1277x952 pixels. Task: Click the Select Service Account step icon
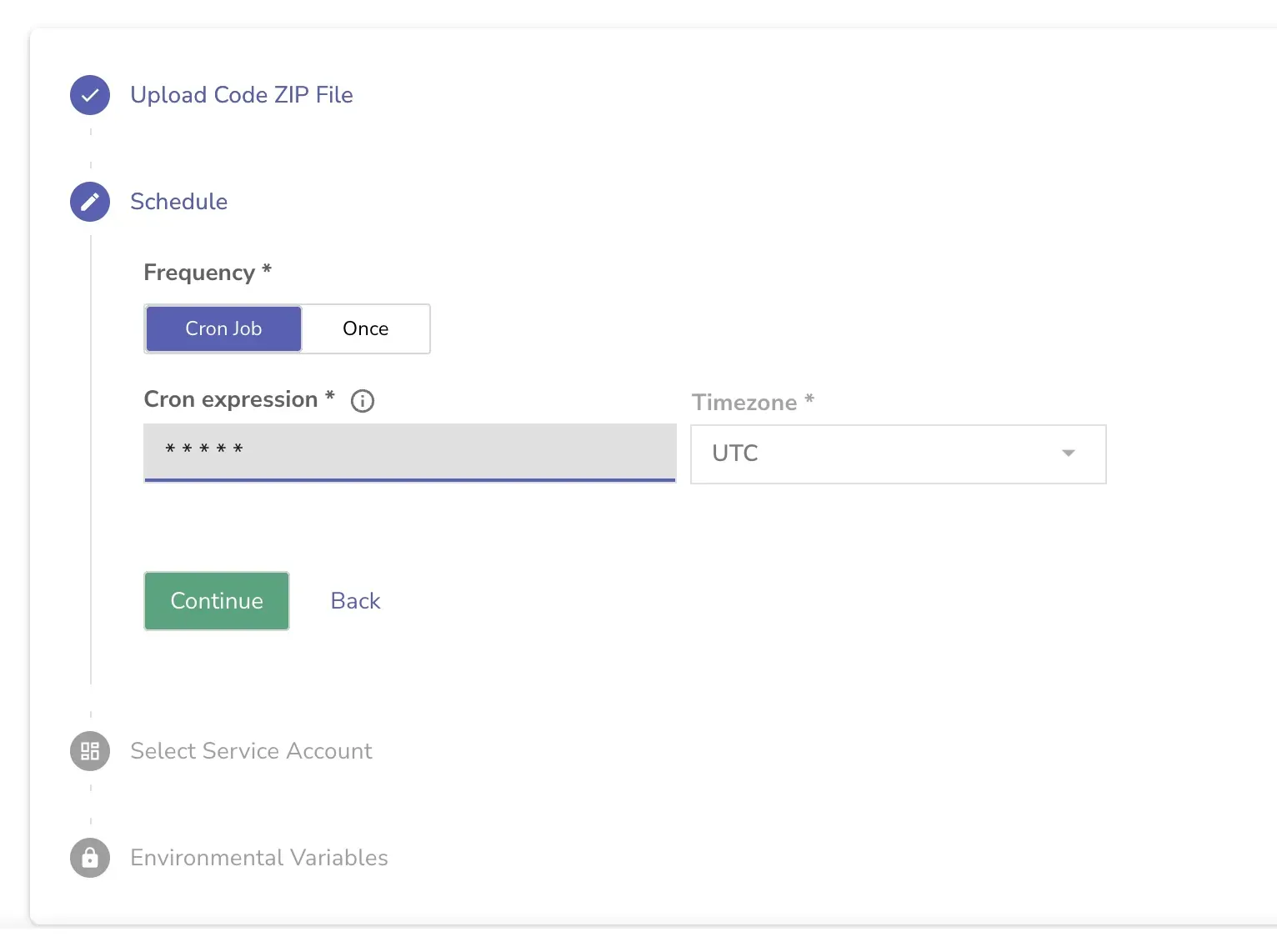[90, 751]
